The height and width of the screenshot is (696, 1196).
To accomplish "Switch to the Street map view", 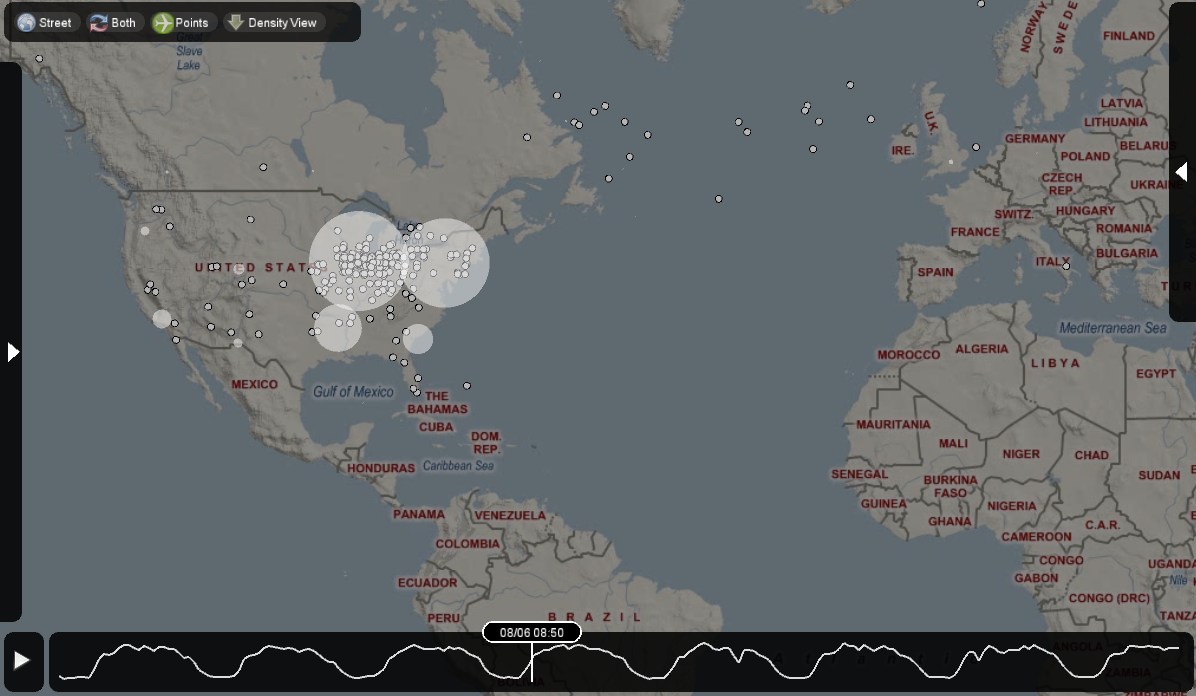I will [x=45, y=23].
